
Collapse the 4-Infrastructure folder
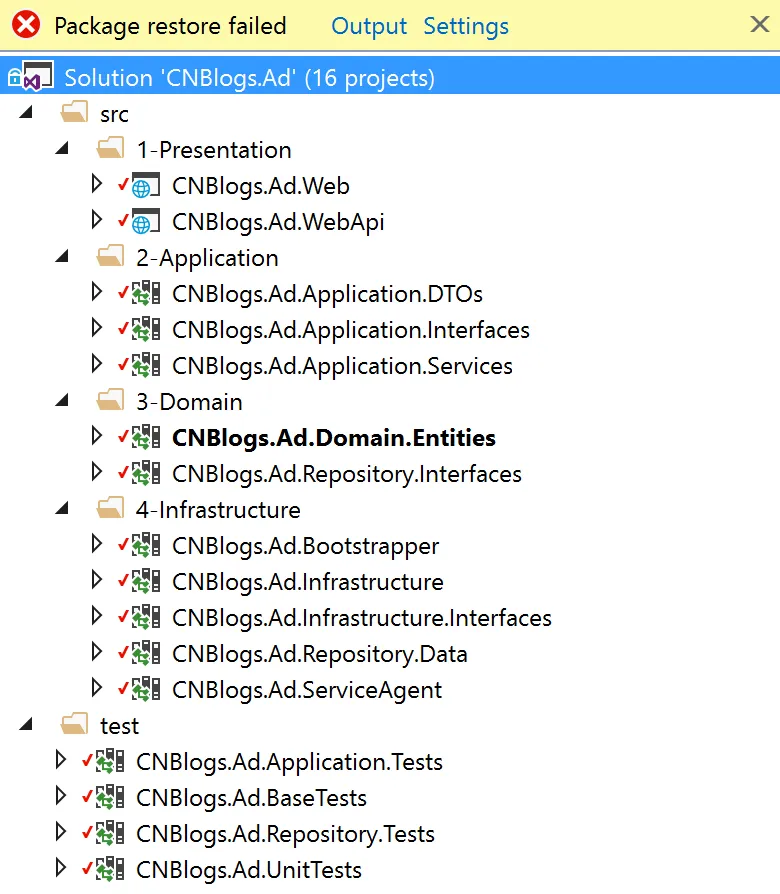coord(62,510)
